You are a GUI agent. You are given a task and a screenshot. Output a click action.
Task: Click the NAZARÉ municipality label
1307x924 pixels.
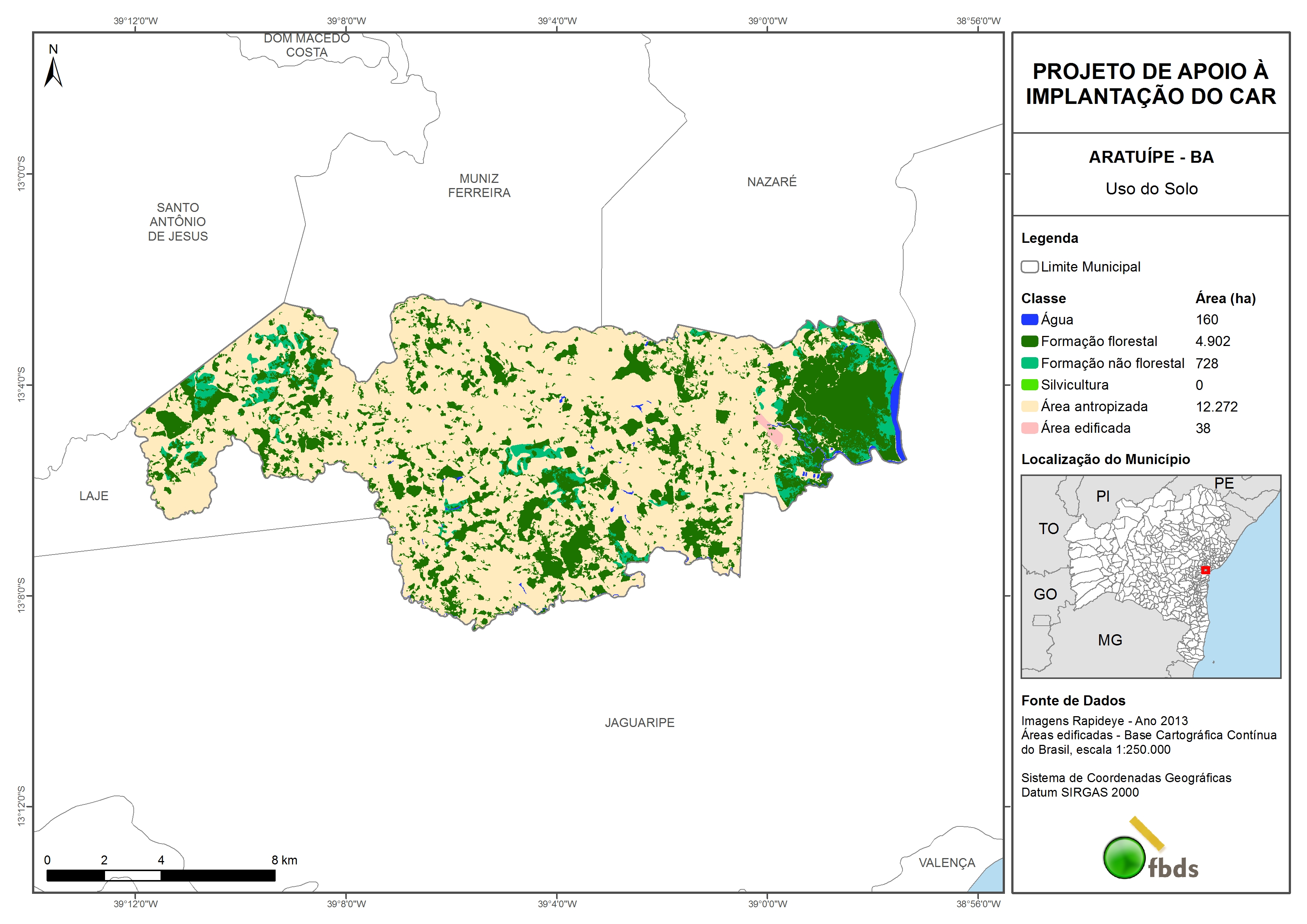[771, 182]
